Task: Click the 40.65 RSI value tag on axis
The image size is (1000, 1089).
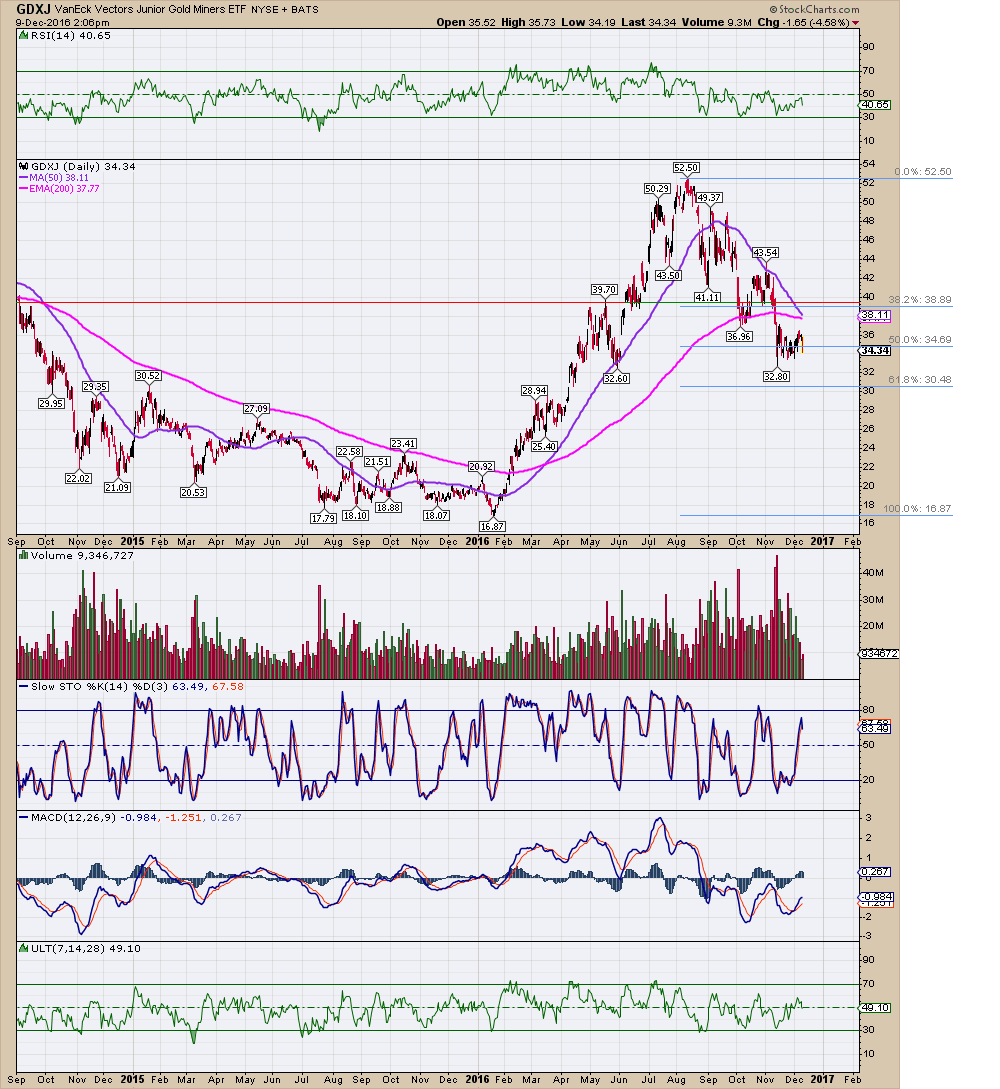Action: pos(875,105)
